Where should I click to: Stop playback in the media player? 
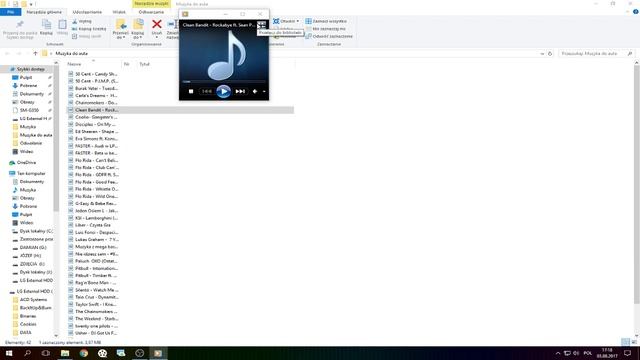(x=191, y=91)
